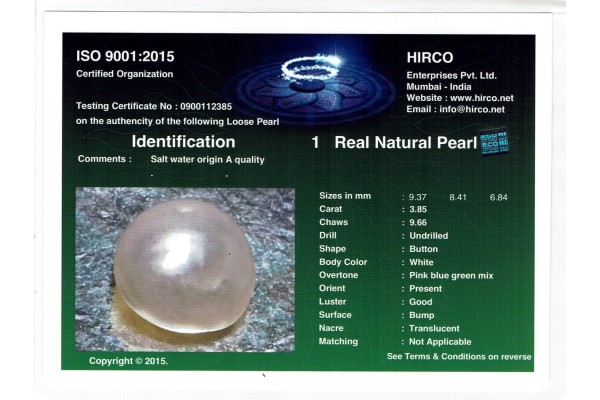Click the 'Luster' label

[333, 302]
